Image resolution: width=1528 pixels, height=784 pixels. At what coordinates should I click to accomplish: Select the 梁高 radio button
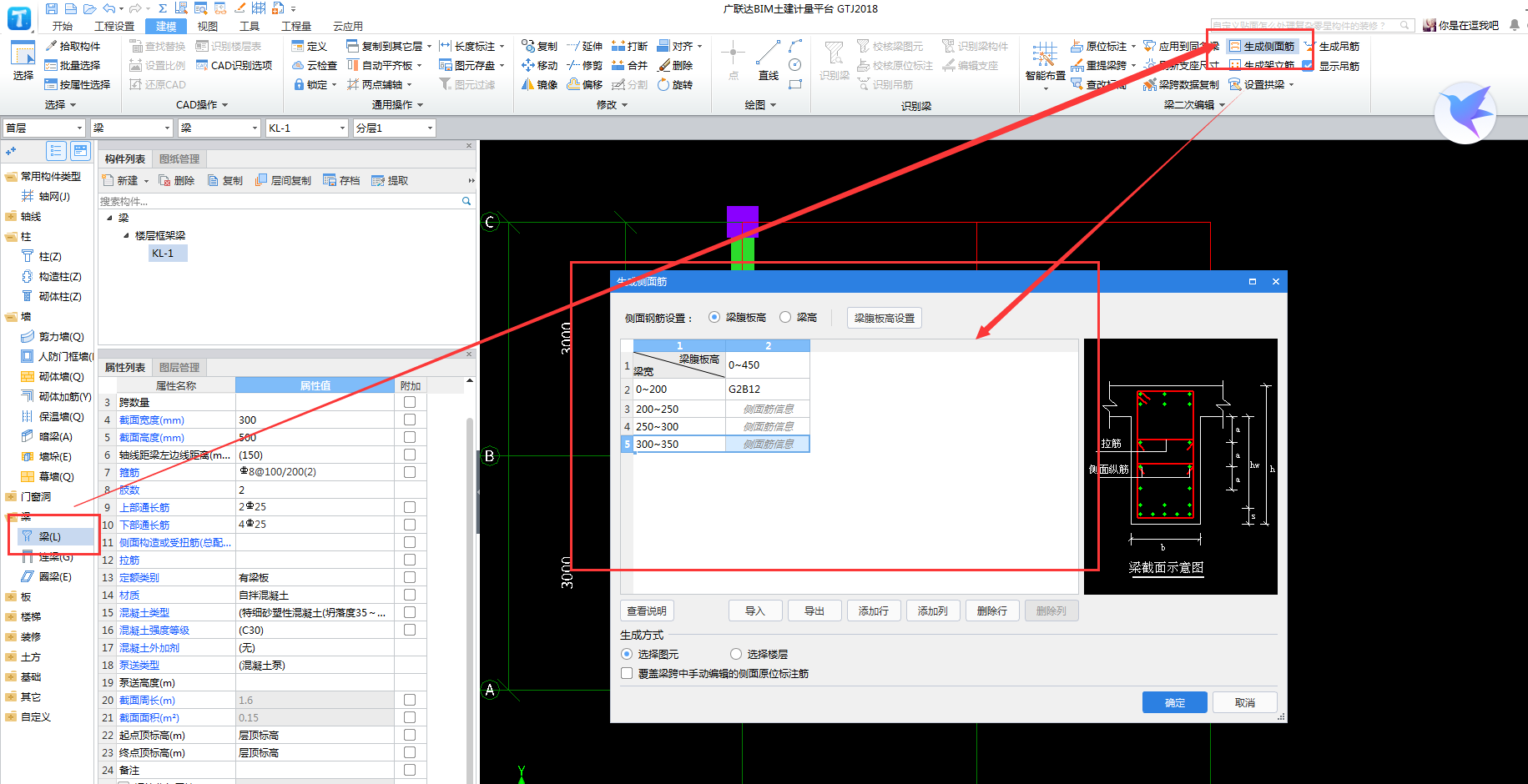click(785, 317)
